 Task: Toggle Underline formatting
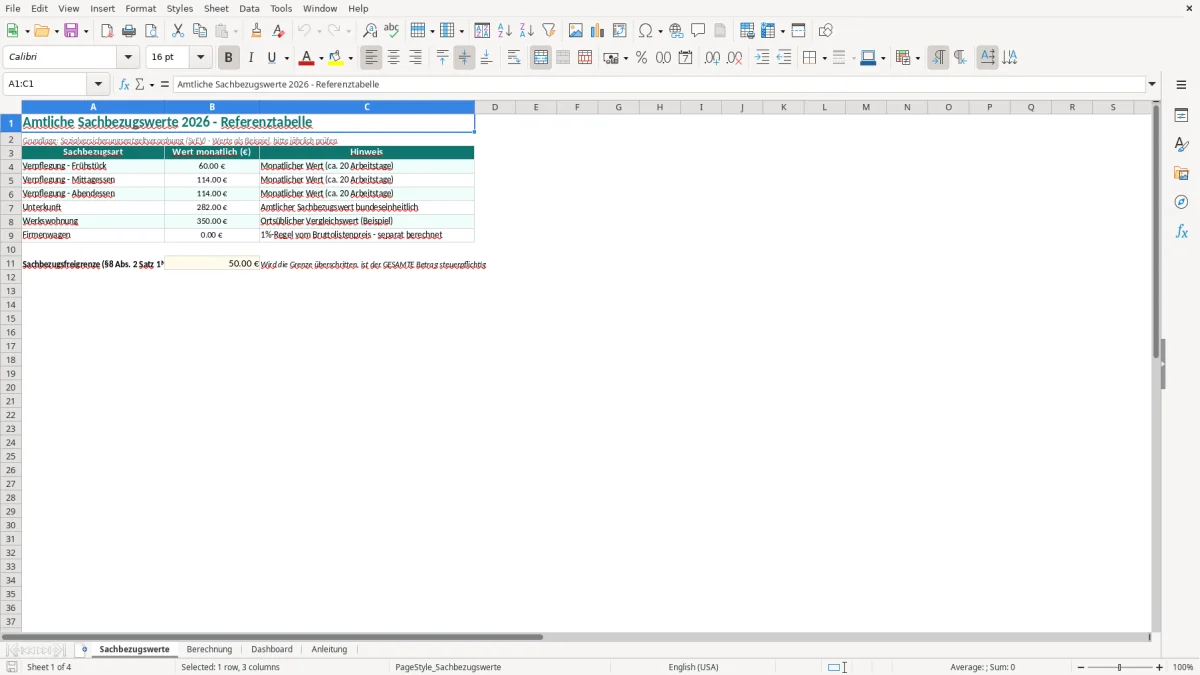(x=271, y=58)
